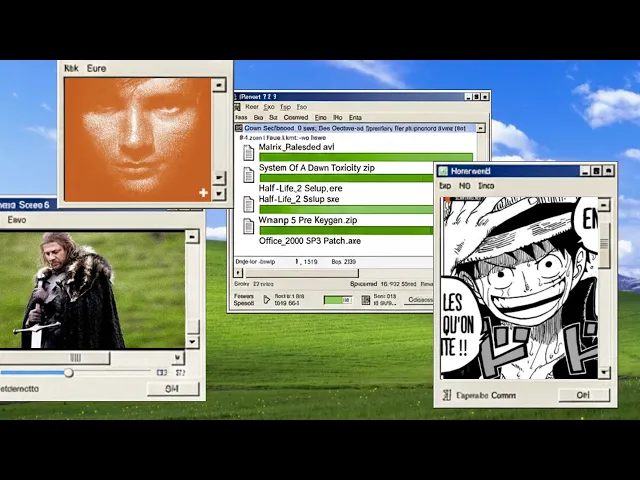
Task: Open the dropdown arrow beside the IIII button
Action: [178, 358]
